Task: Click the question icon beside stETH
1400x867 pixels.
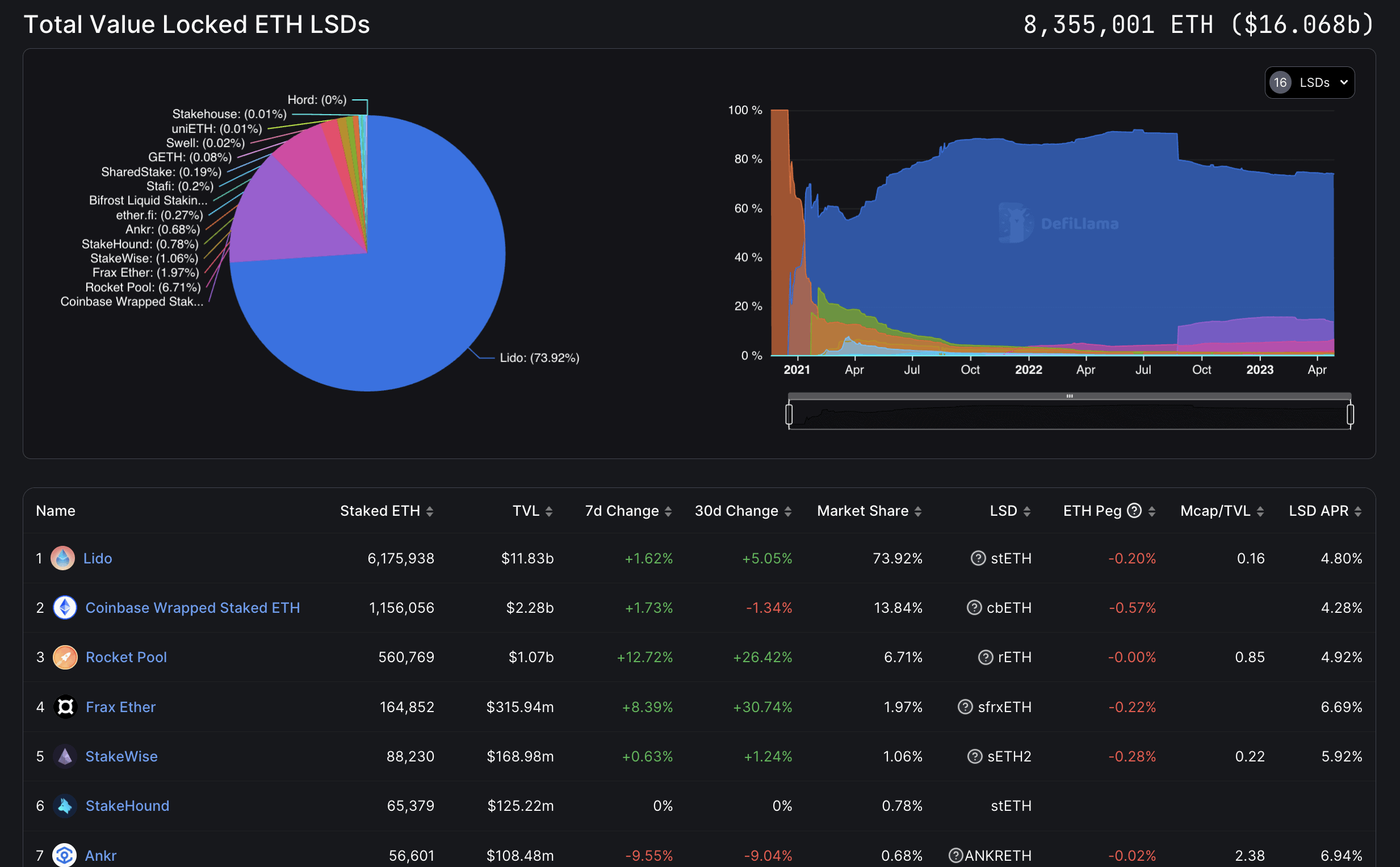Action: click(x=978, y=558)
